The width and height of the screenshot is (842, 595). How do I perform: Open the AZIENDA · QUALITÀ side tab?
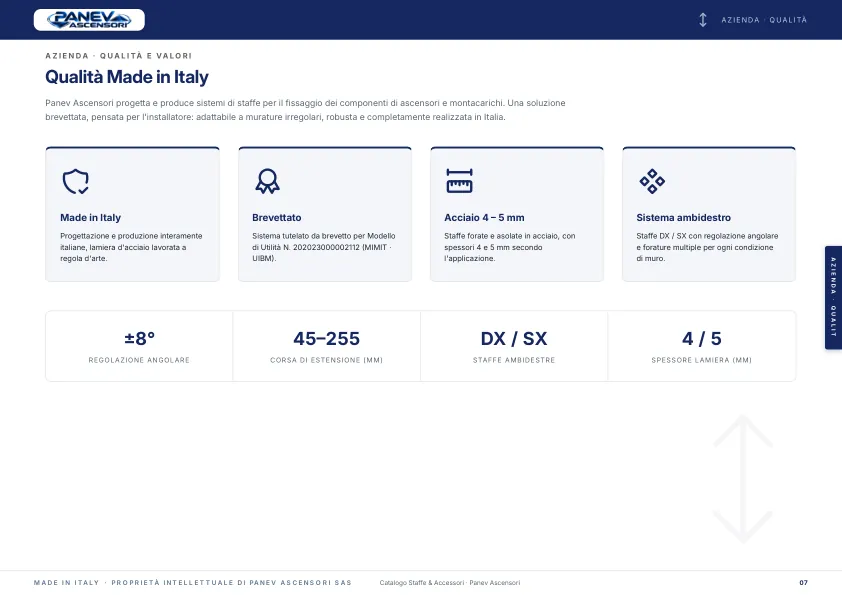833,298
